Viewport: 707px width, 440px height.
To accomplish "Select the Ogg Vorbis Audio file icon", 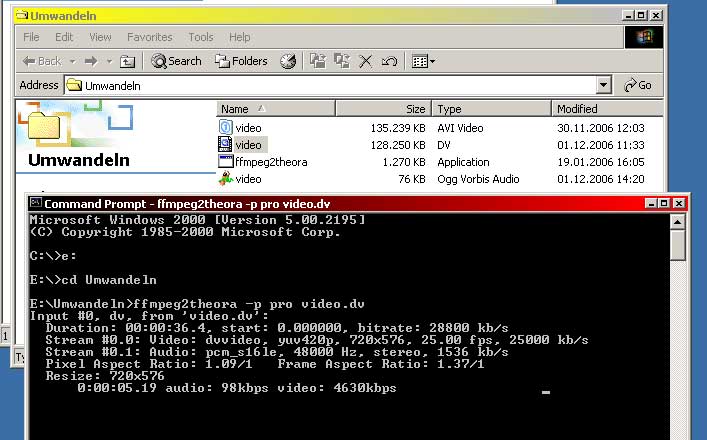I will click(x=225, y=179).
